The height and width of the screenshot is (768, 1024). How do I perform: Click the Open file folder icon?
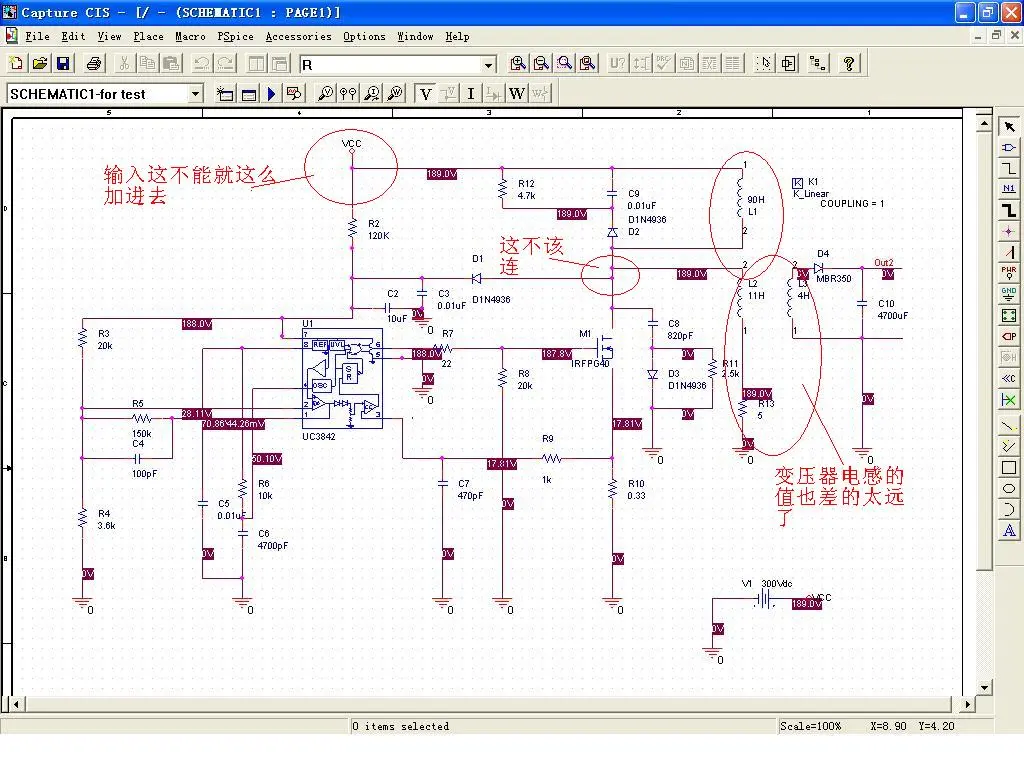[x=40, y=63]
